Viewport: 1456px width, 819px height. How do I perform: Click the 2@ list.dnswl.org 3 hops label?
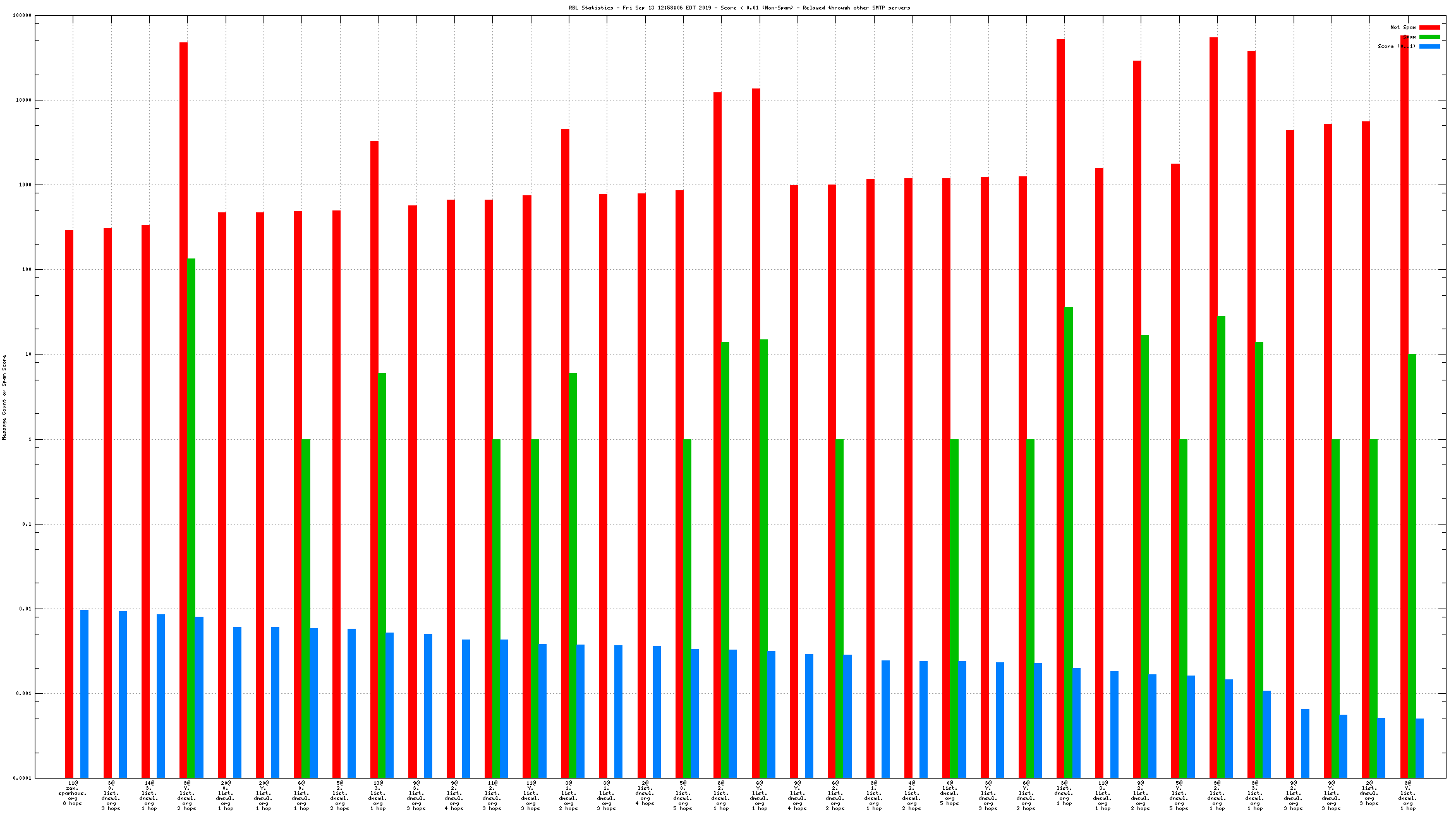click(1369, 793)
